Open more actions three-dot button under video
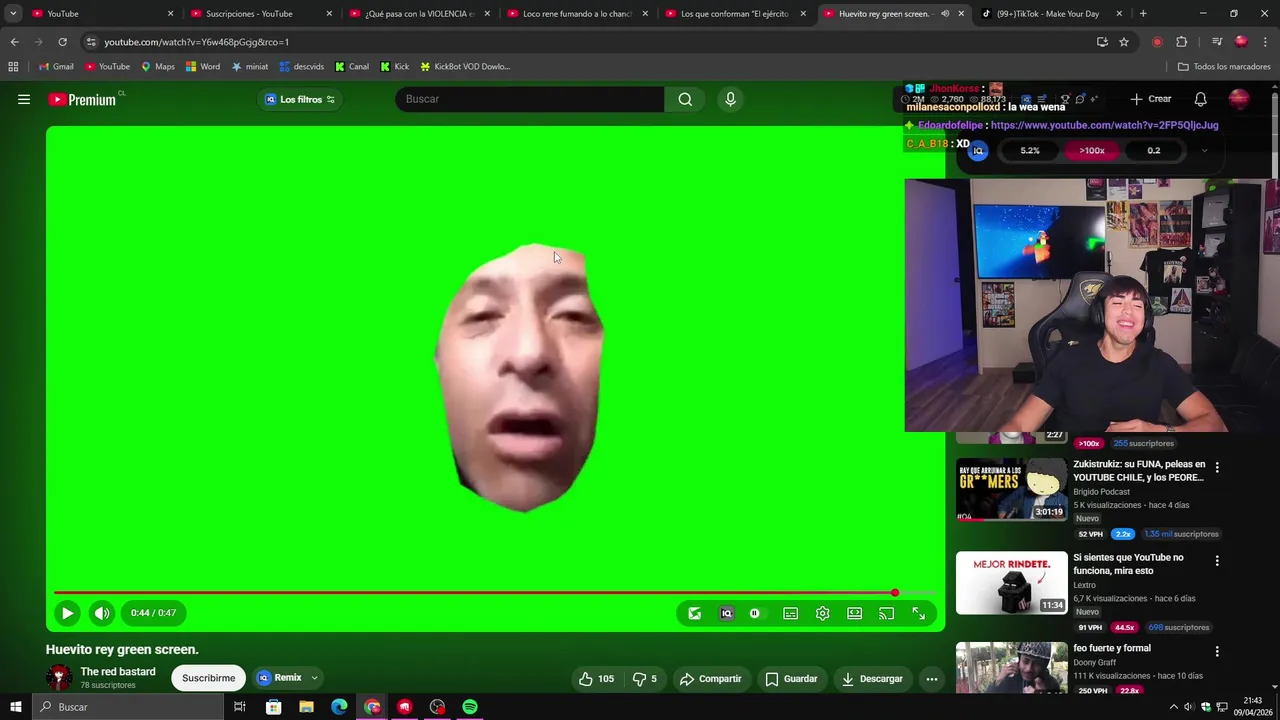The width and height of the screenshot is (1280, 720). tap(931, 679)
